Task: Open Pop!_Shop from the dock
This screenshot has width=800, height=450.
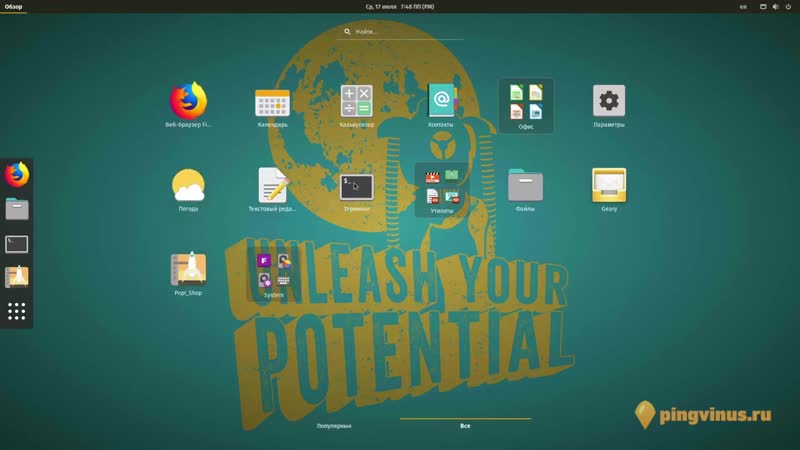Action: 17,277
